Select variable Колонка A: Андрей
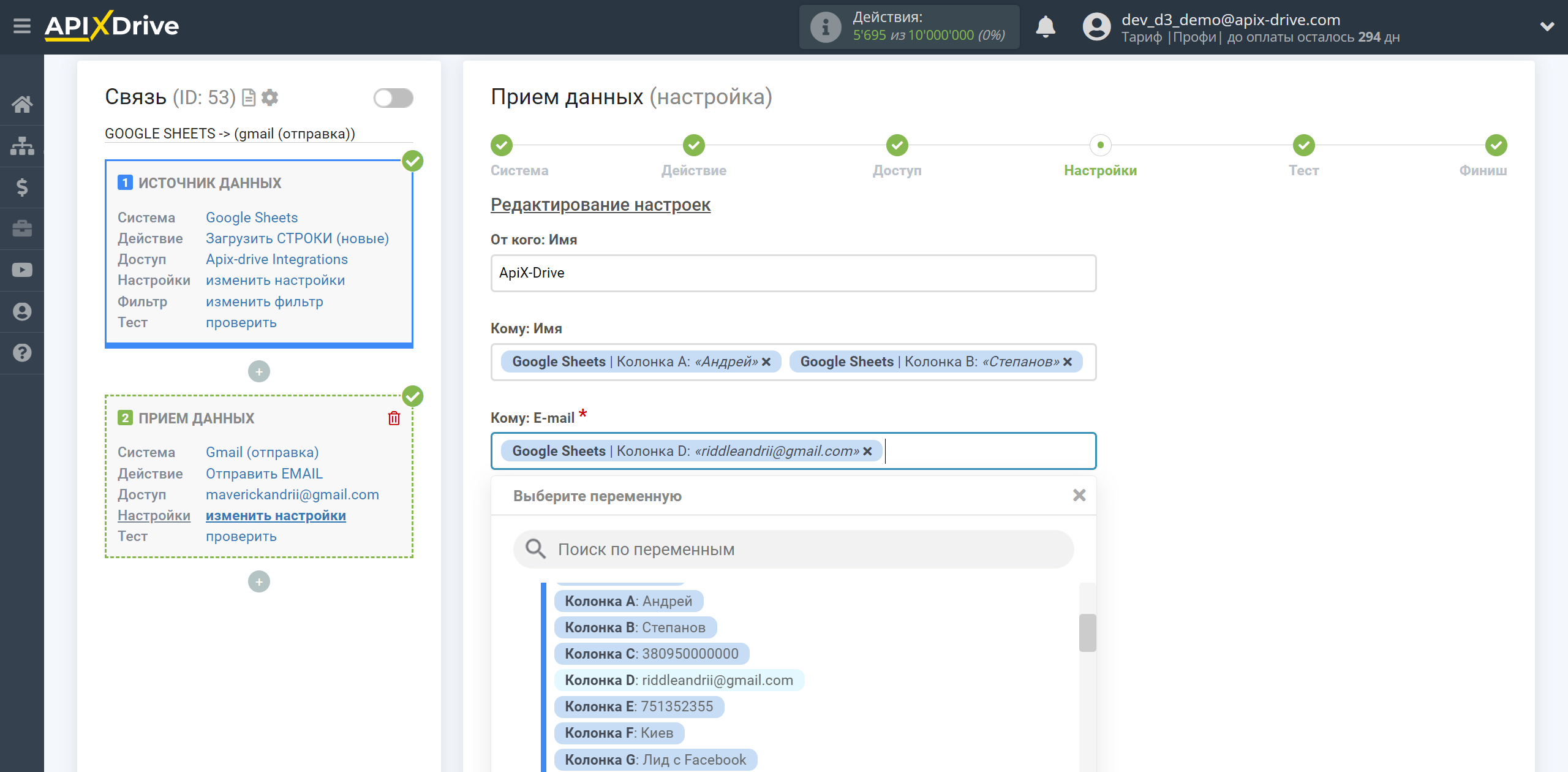This screenshot has width=1568, height=772. pyautogui.click(x=628, y=601)
